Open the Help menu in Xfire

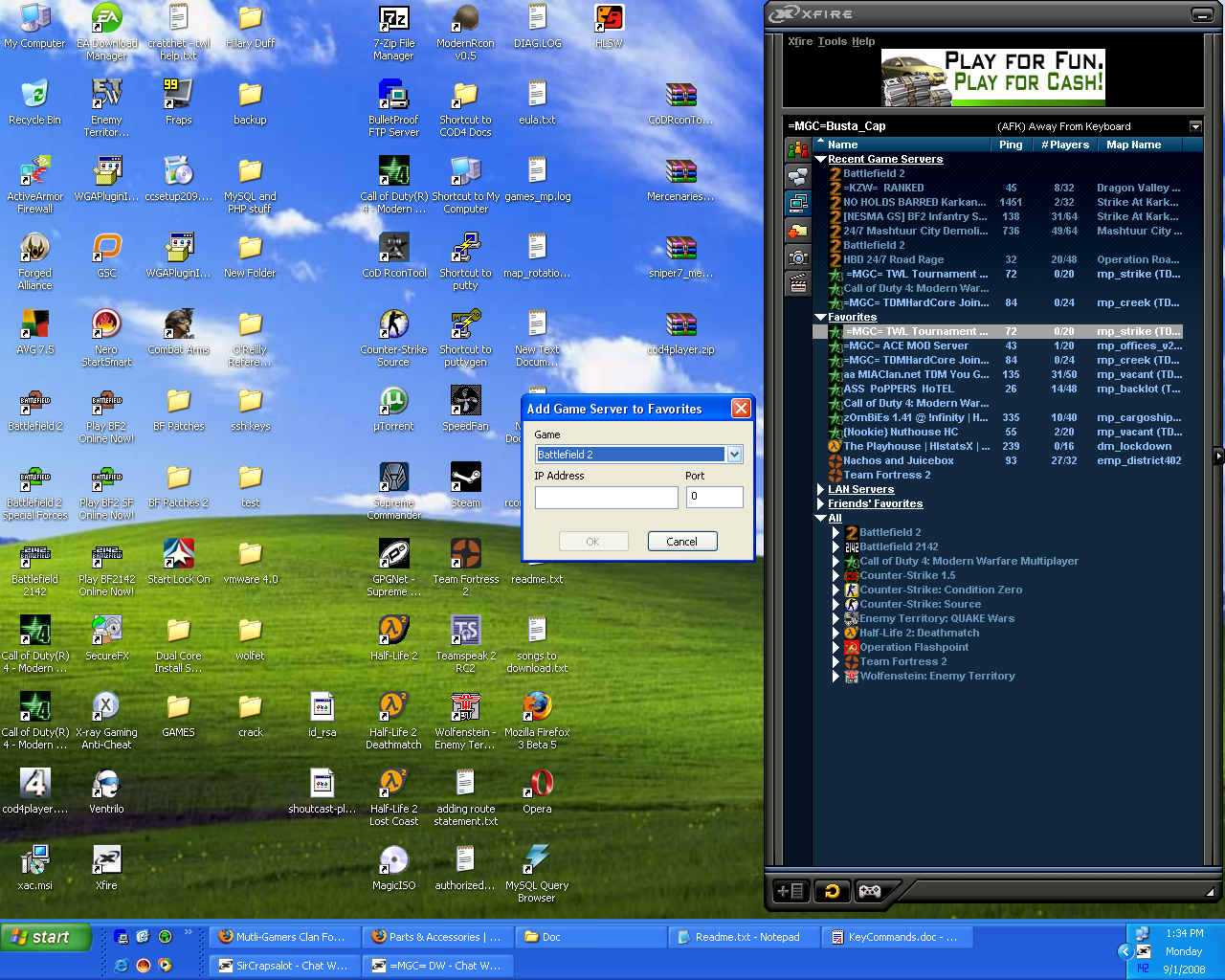863,41
